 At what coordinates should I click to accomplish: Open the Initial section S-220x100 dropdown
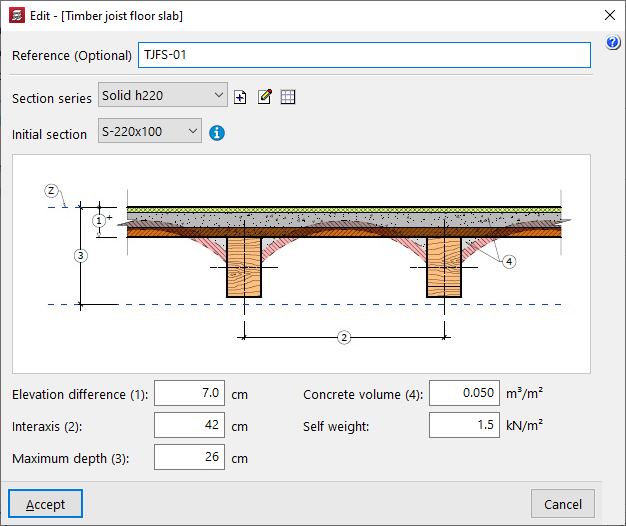click(x=150, y=131)
